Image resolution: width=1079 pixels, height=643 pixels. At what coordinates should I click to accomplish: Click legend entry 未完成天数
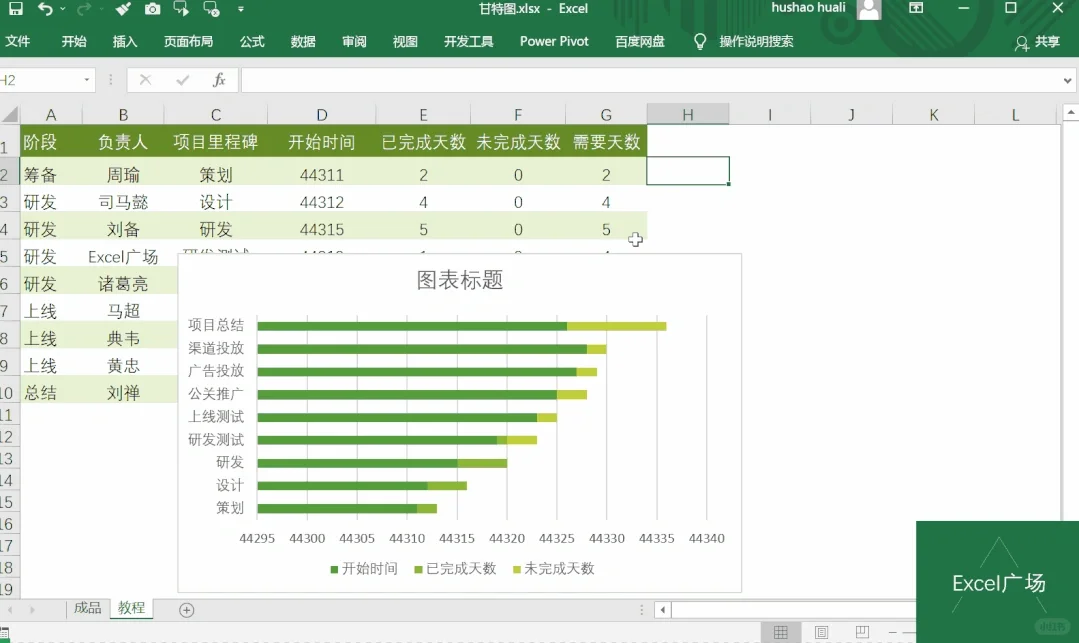553,569
